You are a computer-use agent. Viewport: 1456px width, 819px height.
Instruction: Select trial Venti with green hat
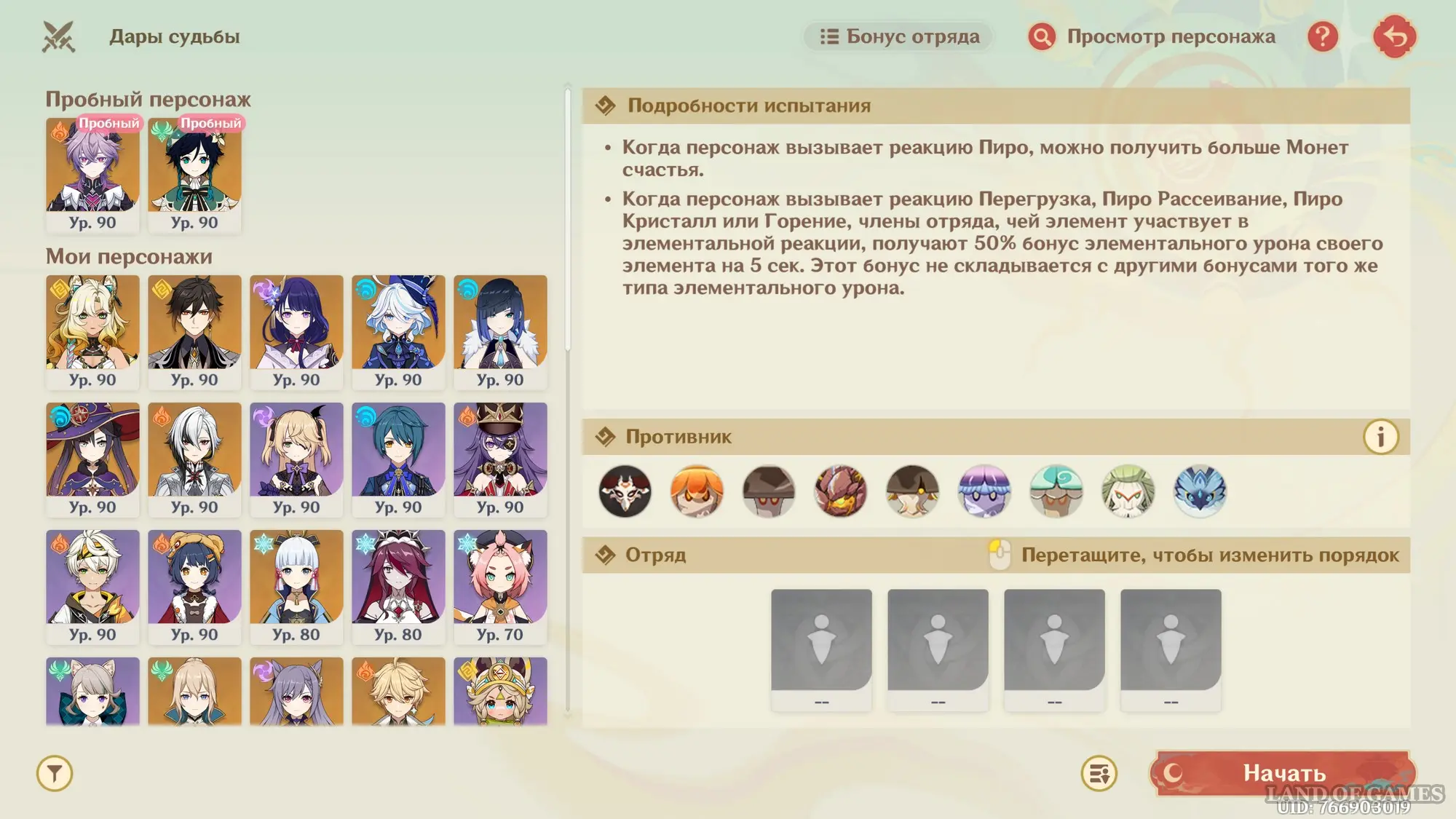194,175
